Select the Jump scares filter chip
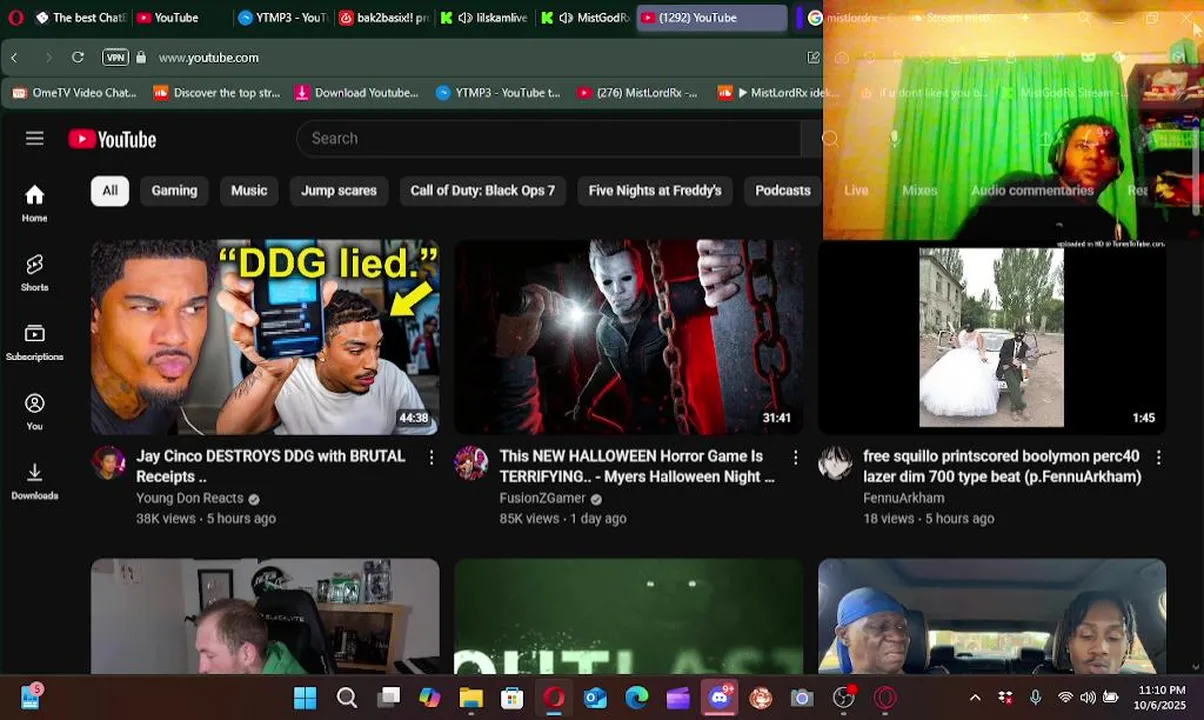 pyautogui.click(x=339, y=190)
